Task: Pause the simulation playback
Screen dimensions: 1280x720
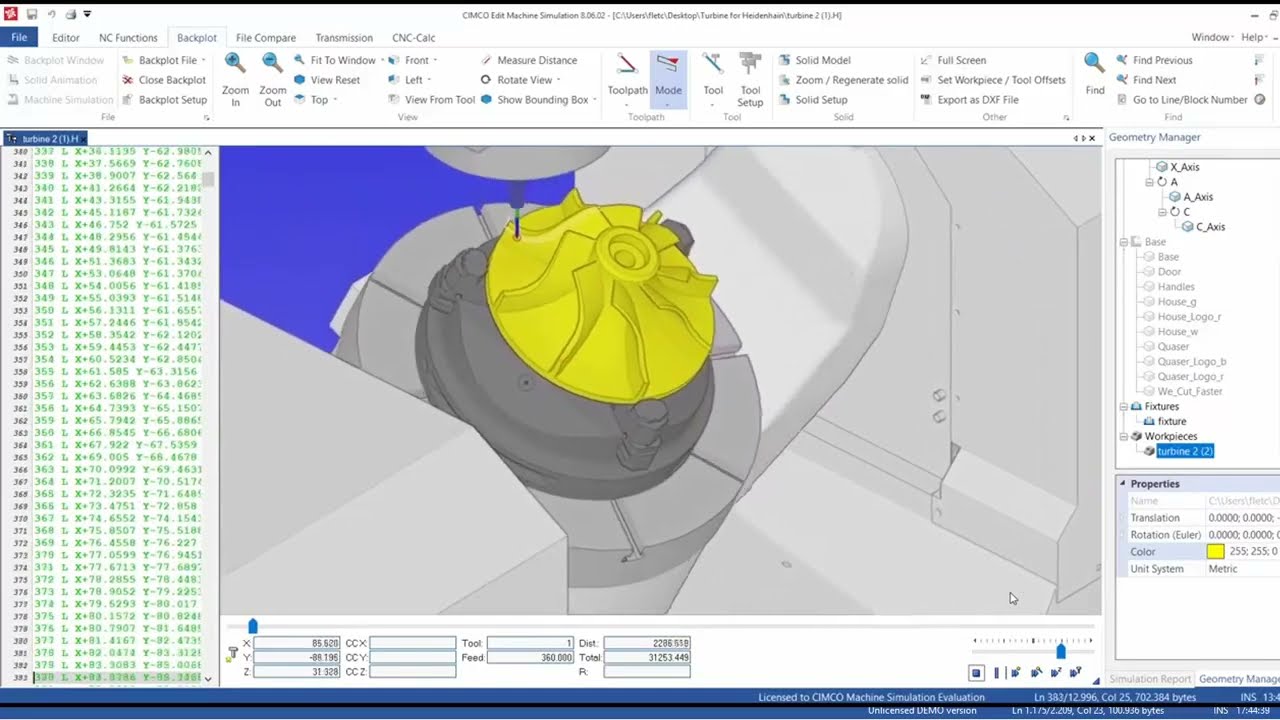Action: pos(996,673)
